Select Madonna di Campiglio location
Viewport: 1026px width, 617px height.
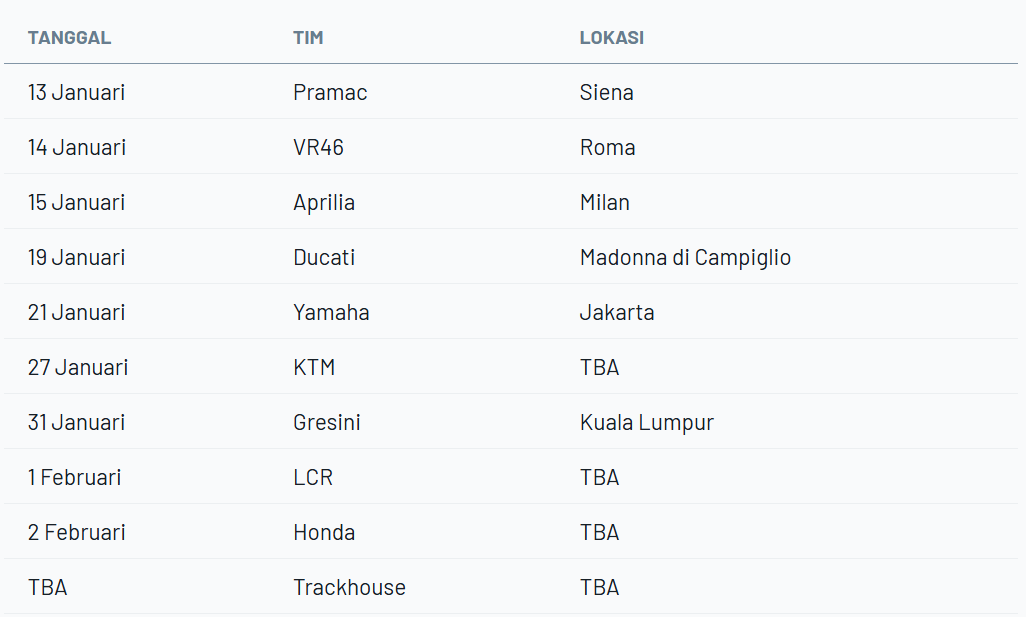tap(685, 258)
